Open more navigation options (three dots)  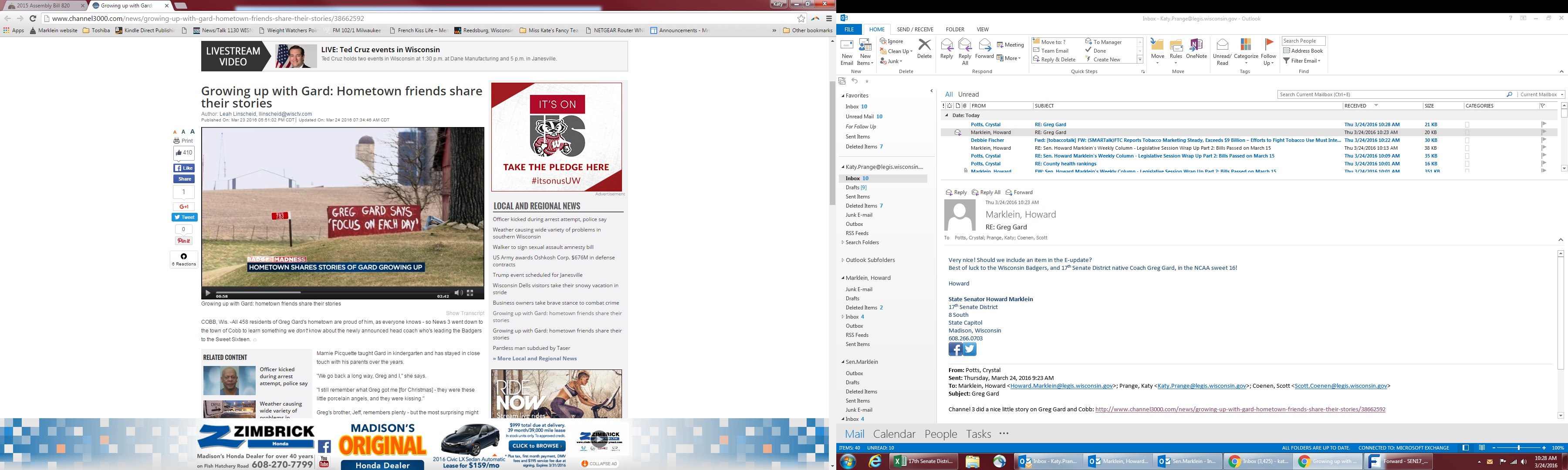pyautogui.click(x=1004, y=433)
